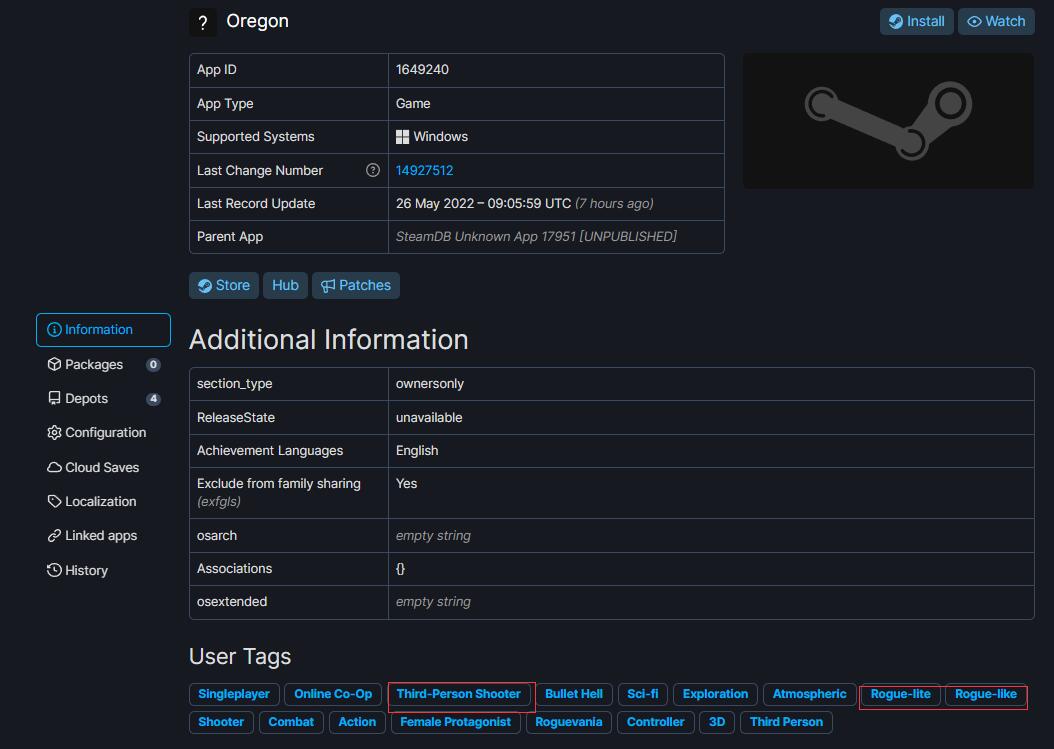Click the osextended label
The width and height of the screenshot is (1054, 749).
(x=232, y=602)
